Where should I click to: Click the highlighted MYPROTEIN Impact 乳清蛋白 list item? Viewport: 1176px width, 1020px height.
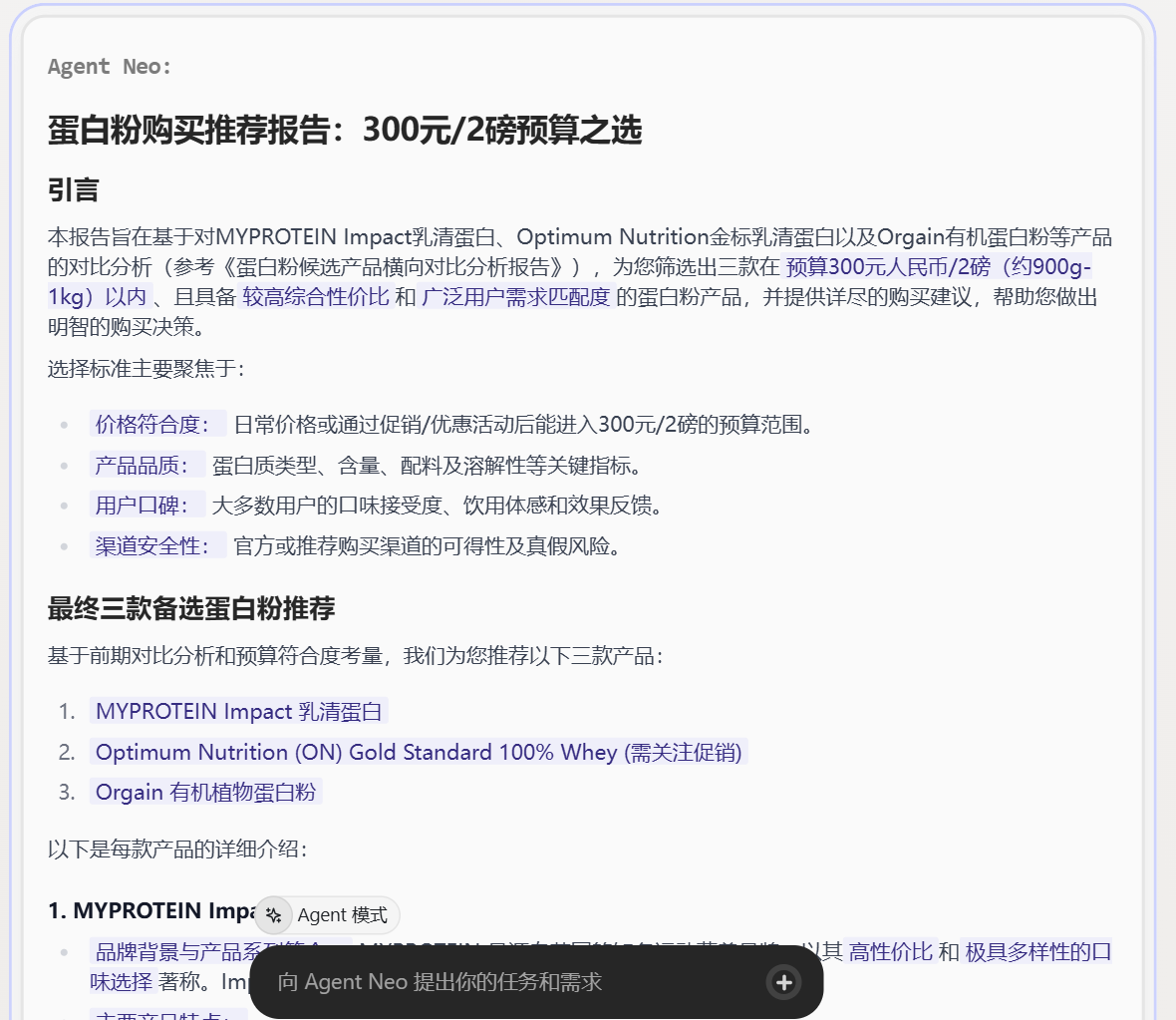click(x=238, y=711)
